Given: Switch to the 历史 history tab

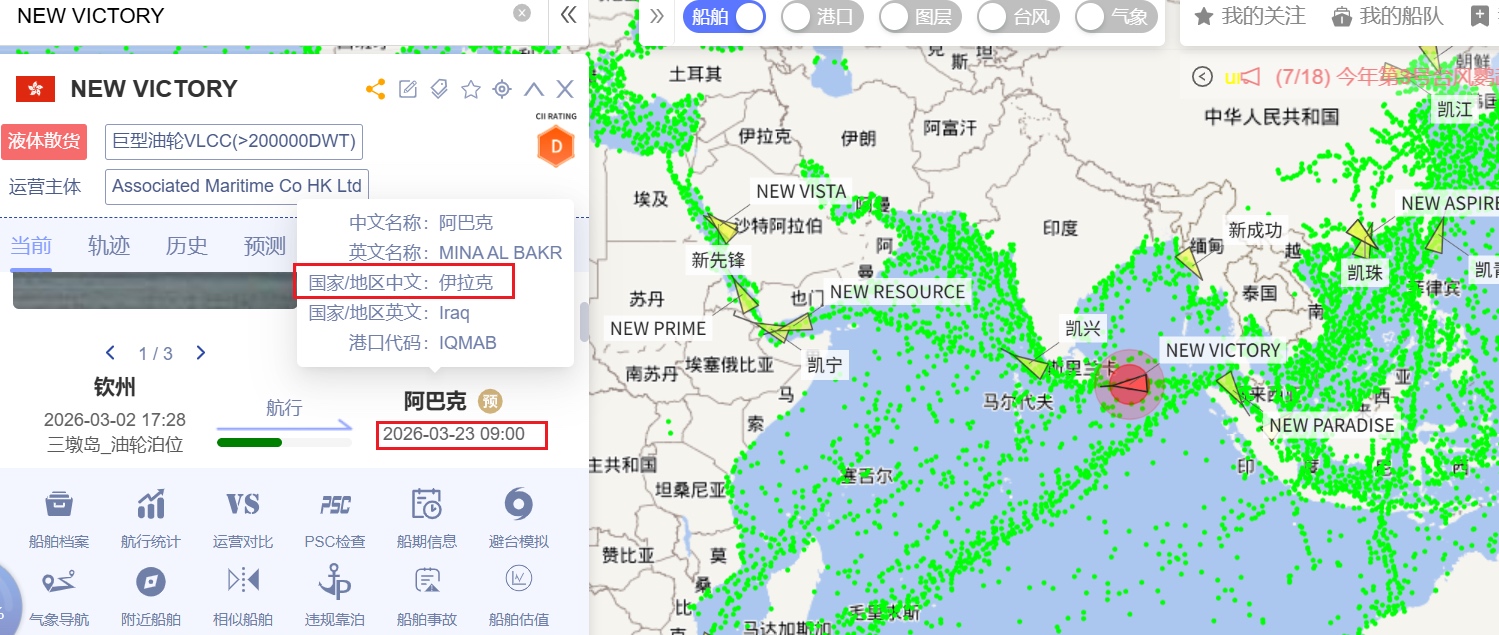Looking at the screenshot, I should (187, 246).
